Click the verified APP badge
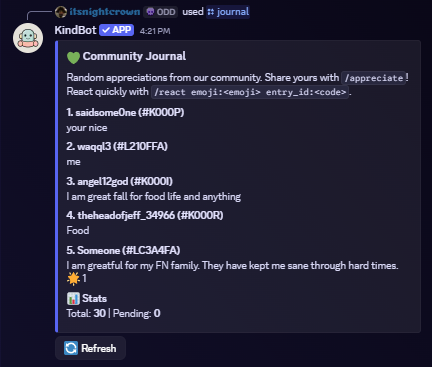This screenshot has width=432, height=367. tap(117, 30)
